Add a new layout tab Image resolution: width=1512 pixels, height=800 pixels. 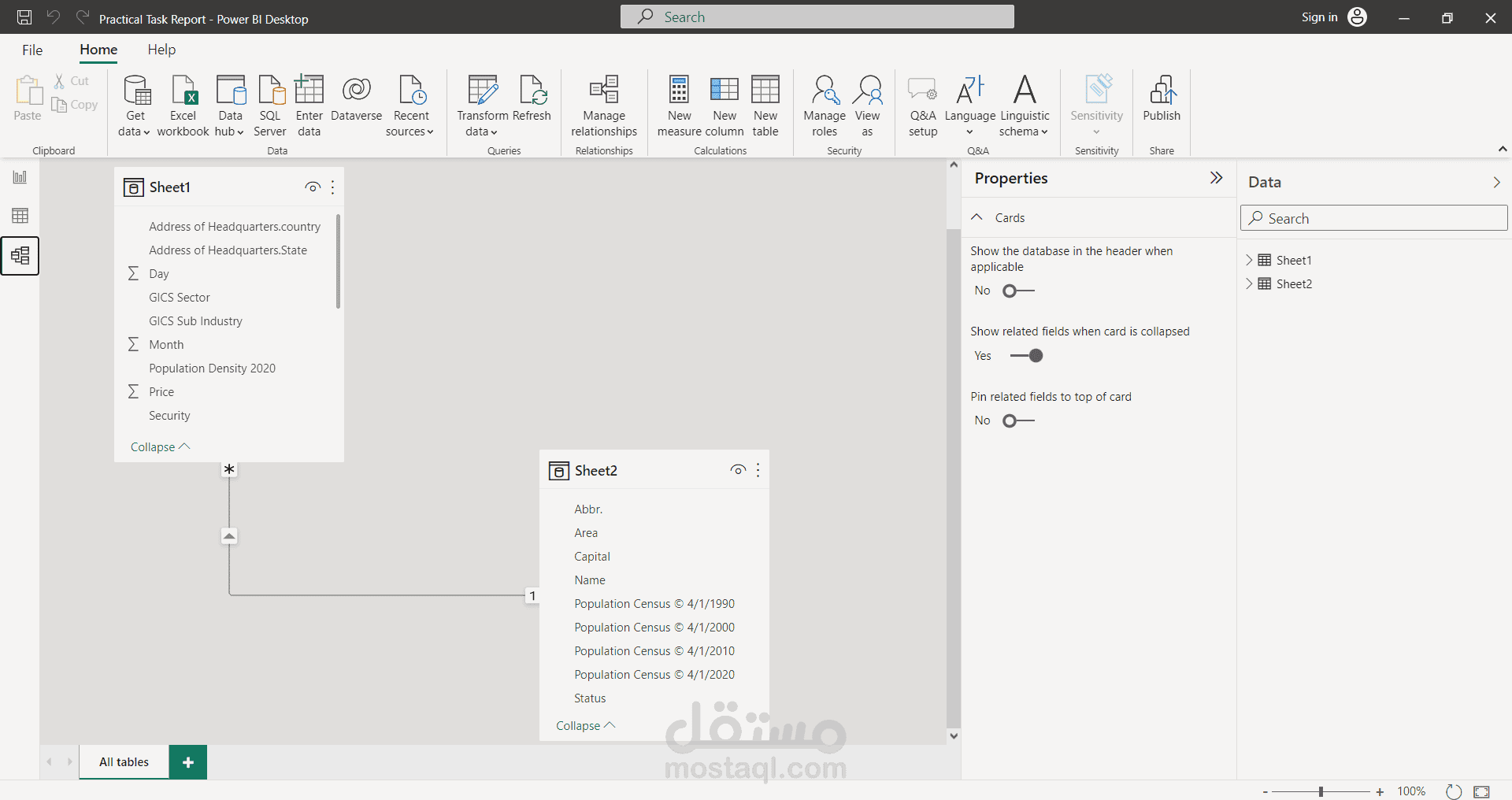coord(188,762)
